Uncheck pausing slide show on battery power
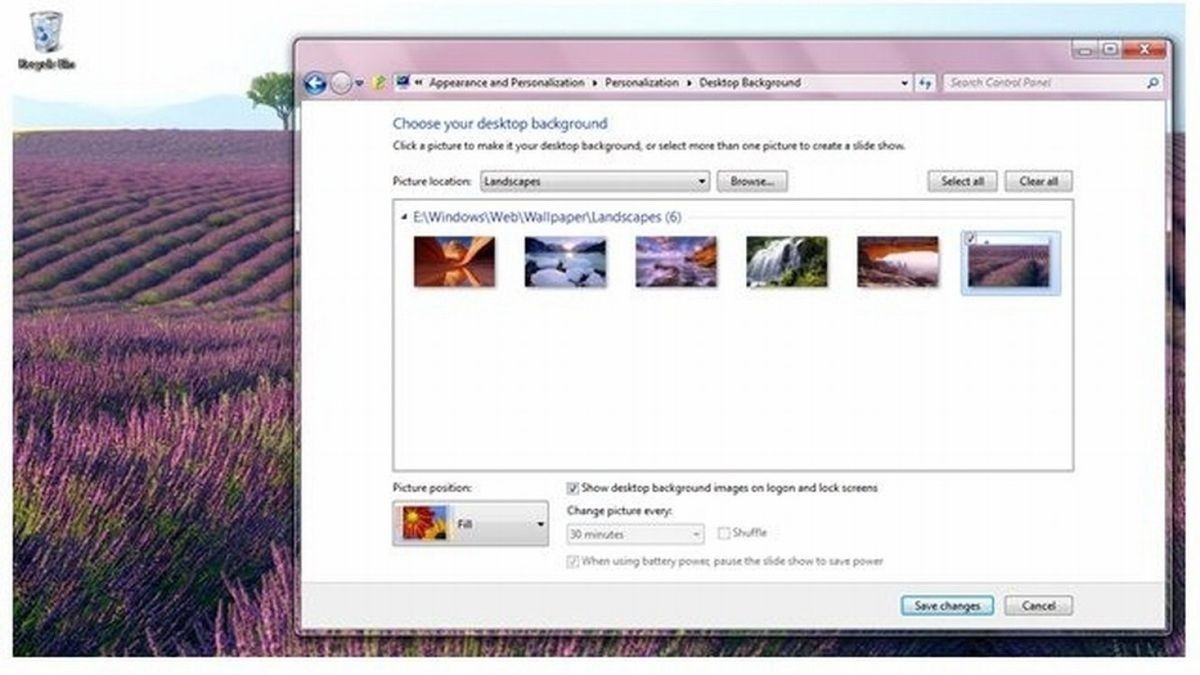Viewport: 1200px width, 675px height. (x=573, y=561)
